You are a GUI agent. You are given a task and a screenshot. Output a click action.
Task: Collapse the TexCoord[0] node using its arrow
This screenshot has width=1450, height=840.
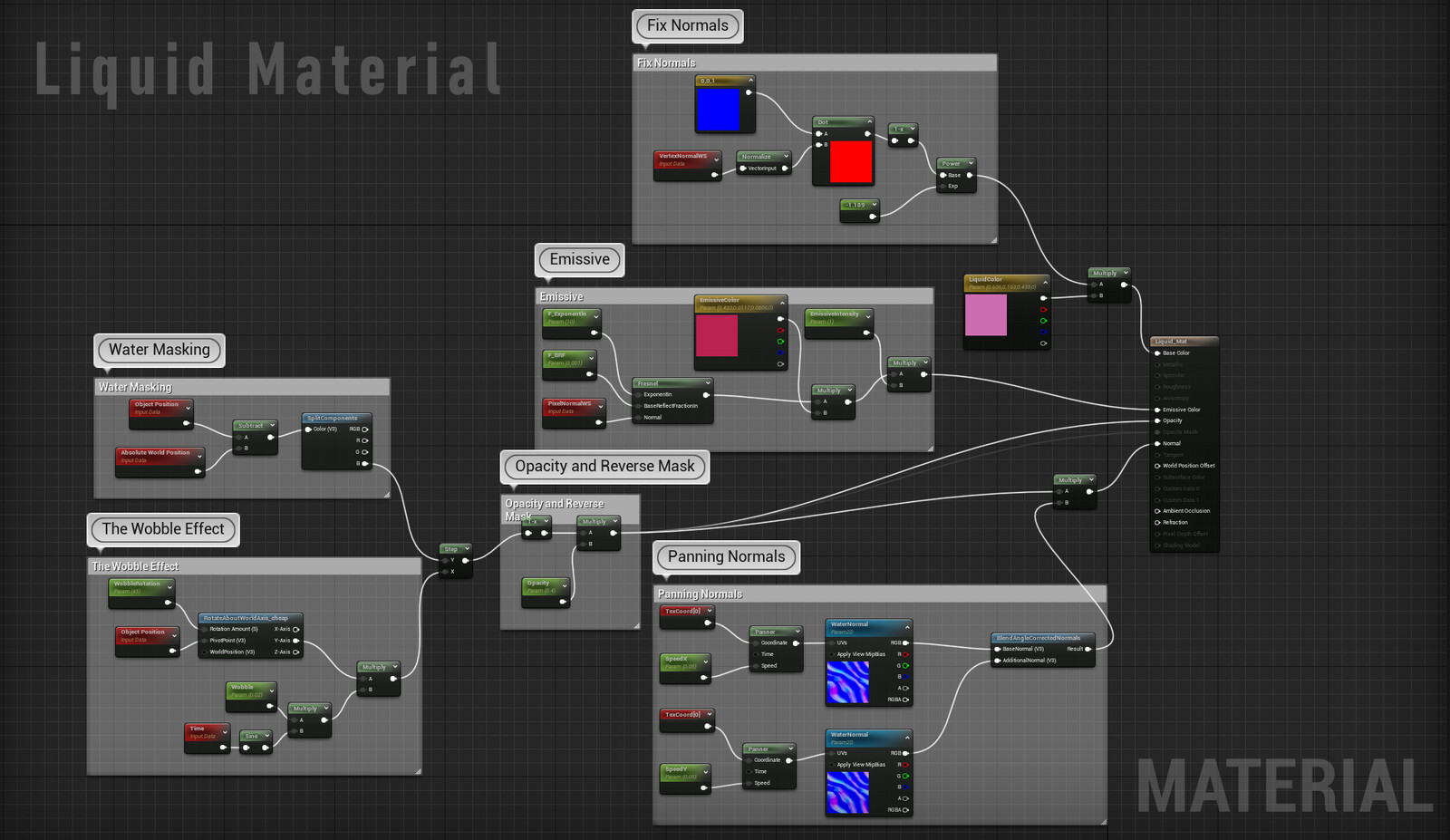pos(710,610)
